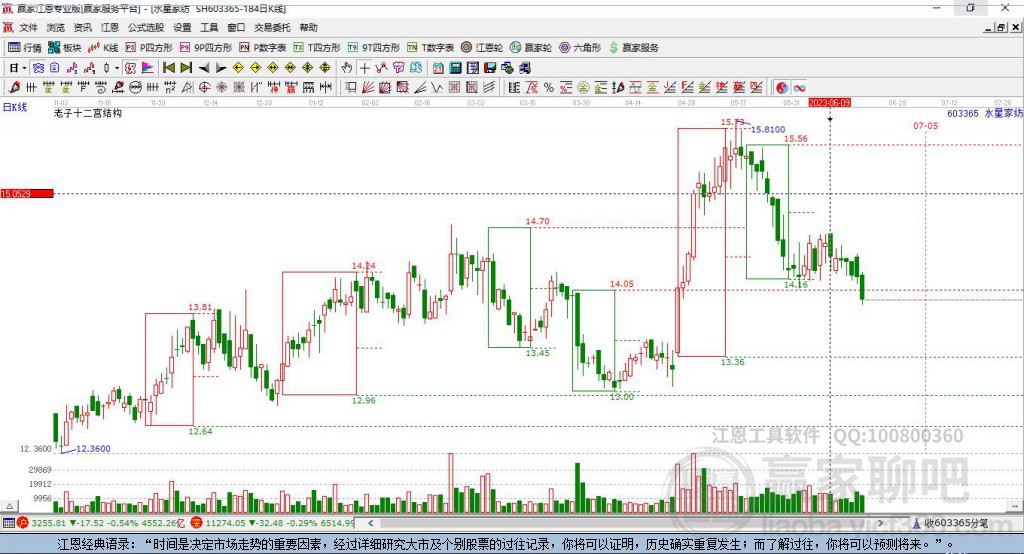Open the 设置 menu
The width and height of the screenshot is (1024, 554).
coord(182,27)
